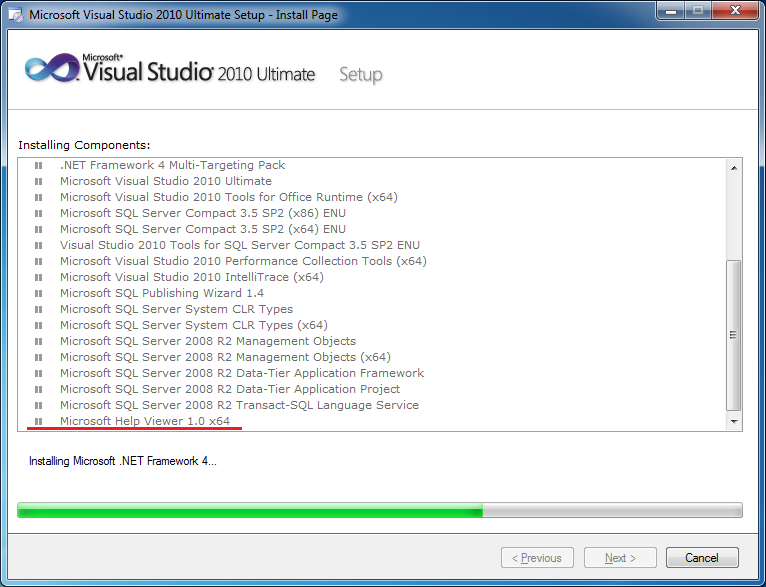Click pending icon beside Data-Tier Application Project
Viewport: 766px width, 587px height.
point(39,389)
